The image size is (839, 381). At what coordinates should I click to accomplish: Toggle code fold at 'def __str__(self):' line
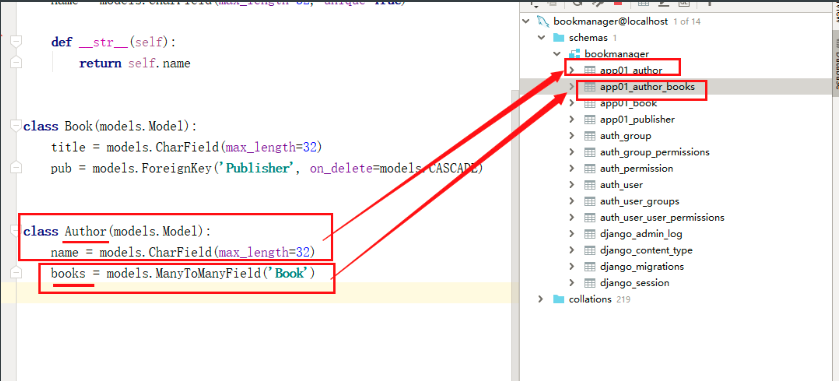(16, 42)
